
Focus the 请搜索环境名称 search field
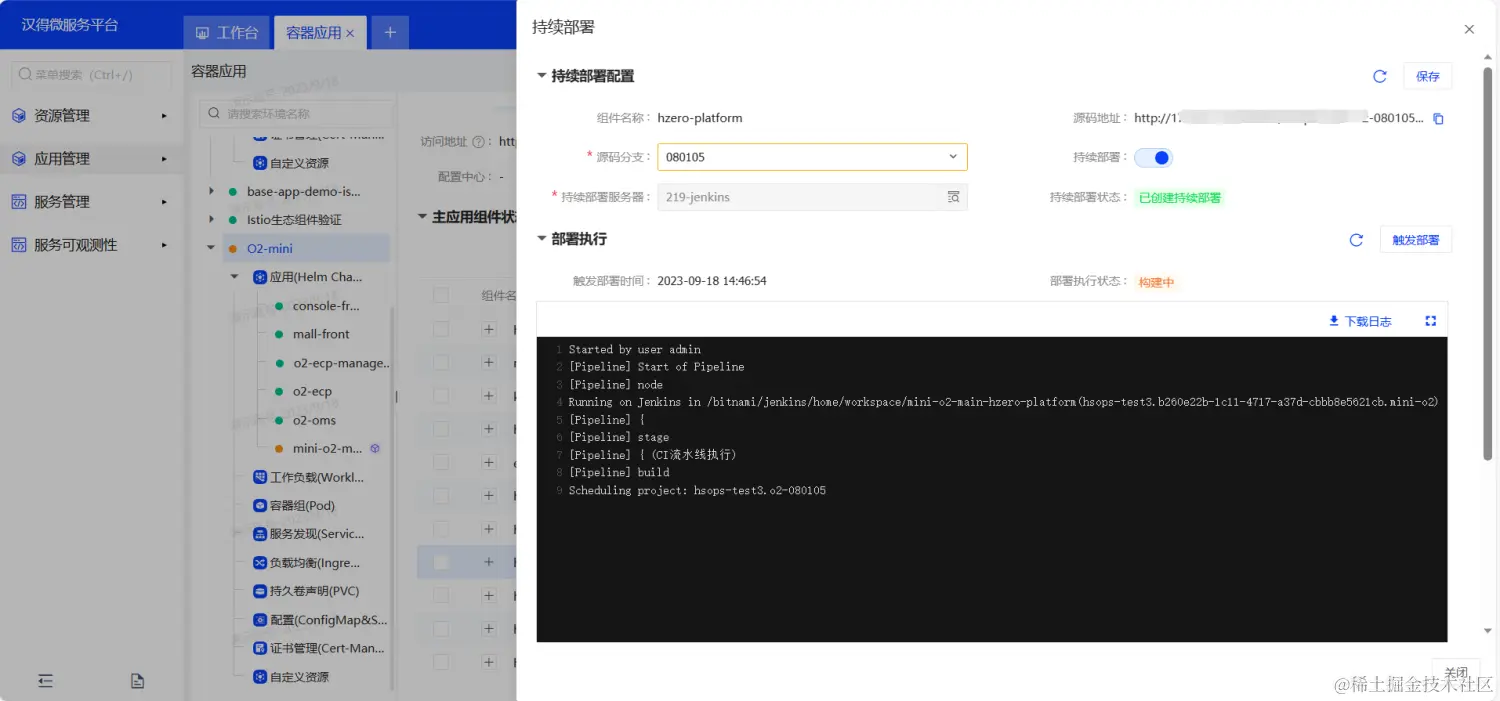click(x=294, y=113)
